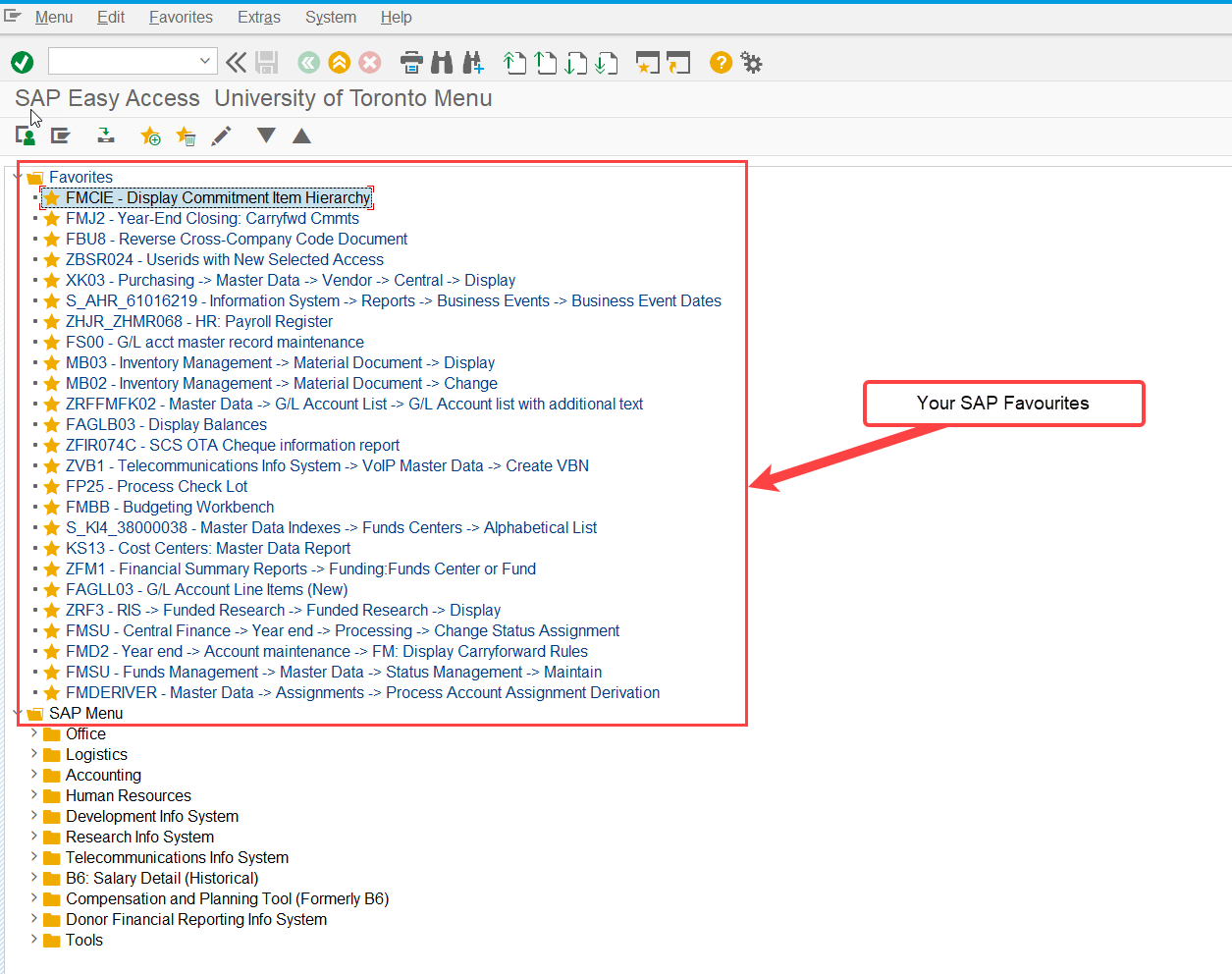
Task: Select MB03 - Material Document Display favorite
Action: [x=280, y=362]
